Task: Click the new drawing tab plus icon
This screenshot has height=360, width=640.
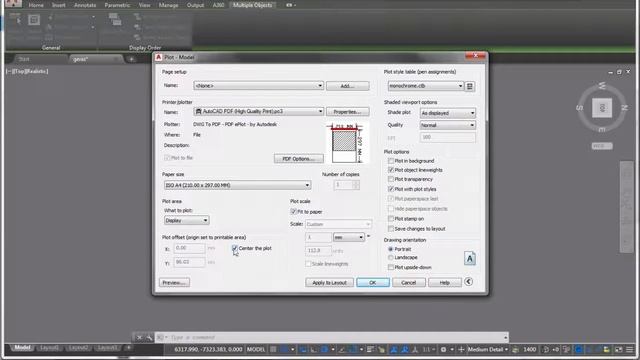Action: [x=131, y=59]
